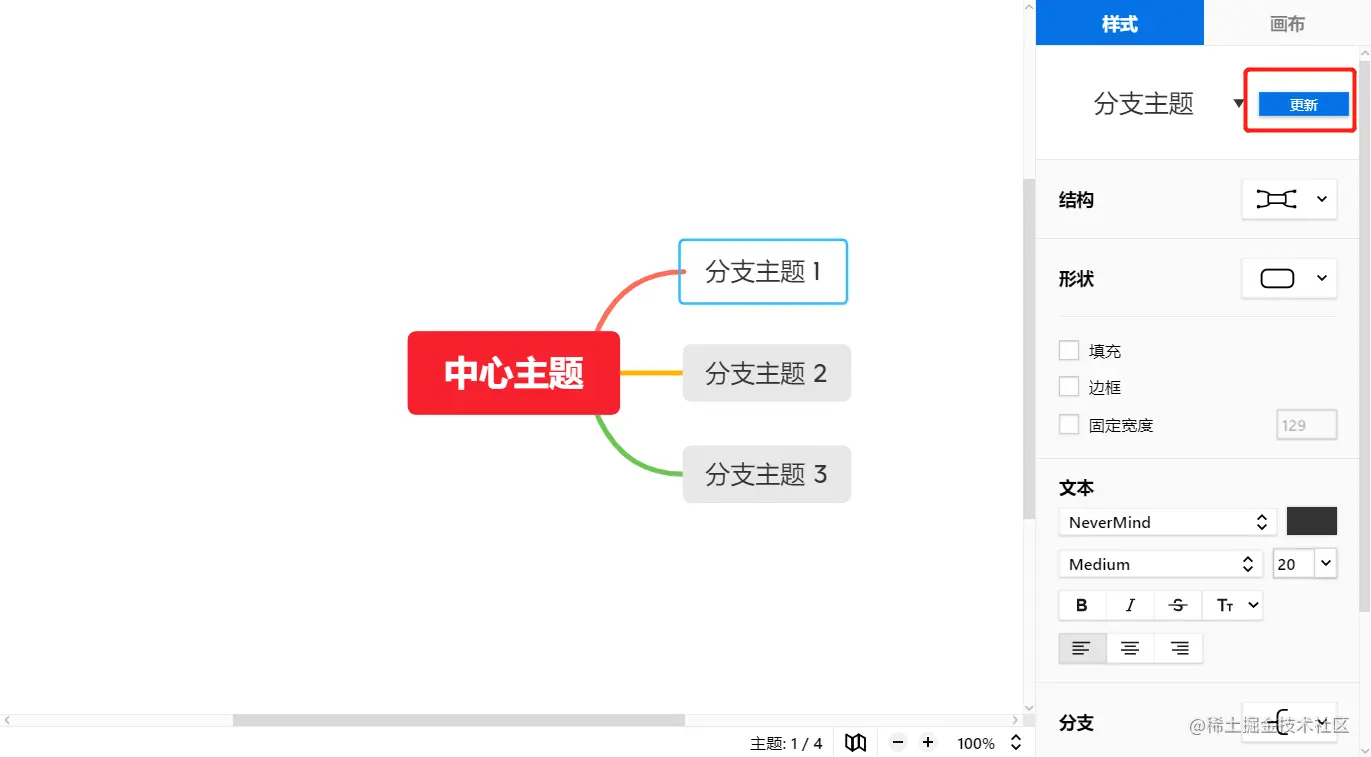
Task: Select center text alignment
Action: coord(1130,647)
